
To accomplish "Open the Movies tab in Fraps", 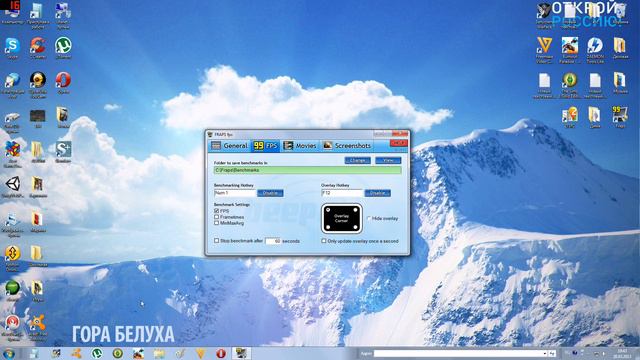I will 300,146.
